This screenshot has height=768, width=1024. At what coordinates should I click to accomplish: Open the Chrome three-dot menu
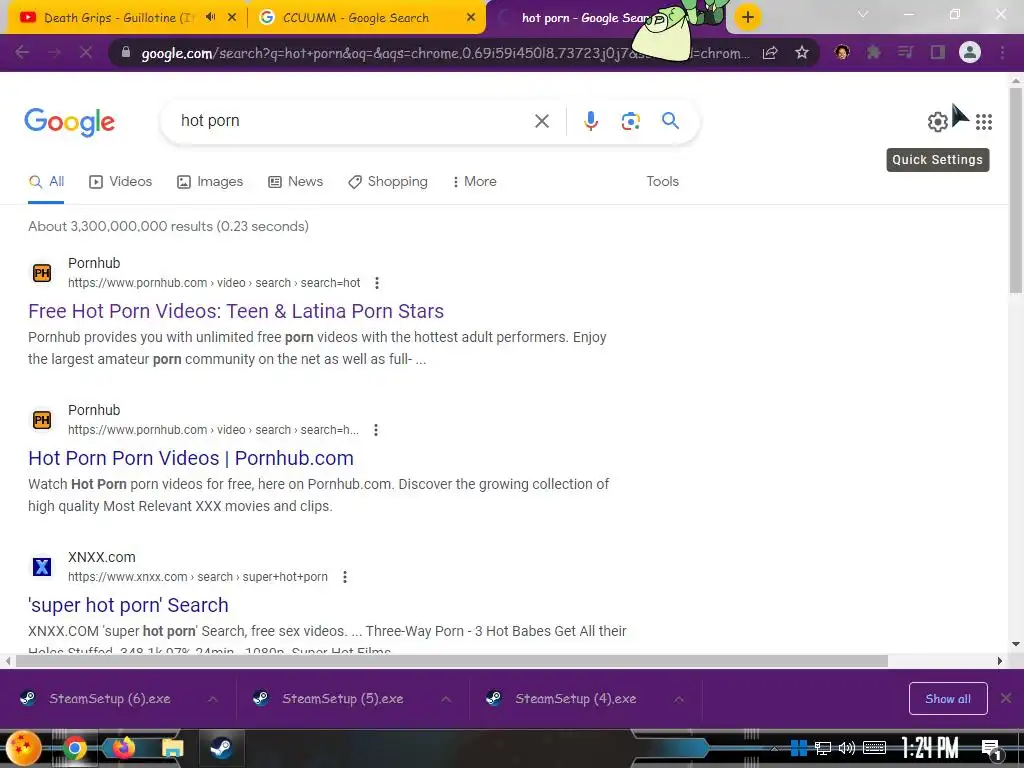click(1002, 52)
